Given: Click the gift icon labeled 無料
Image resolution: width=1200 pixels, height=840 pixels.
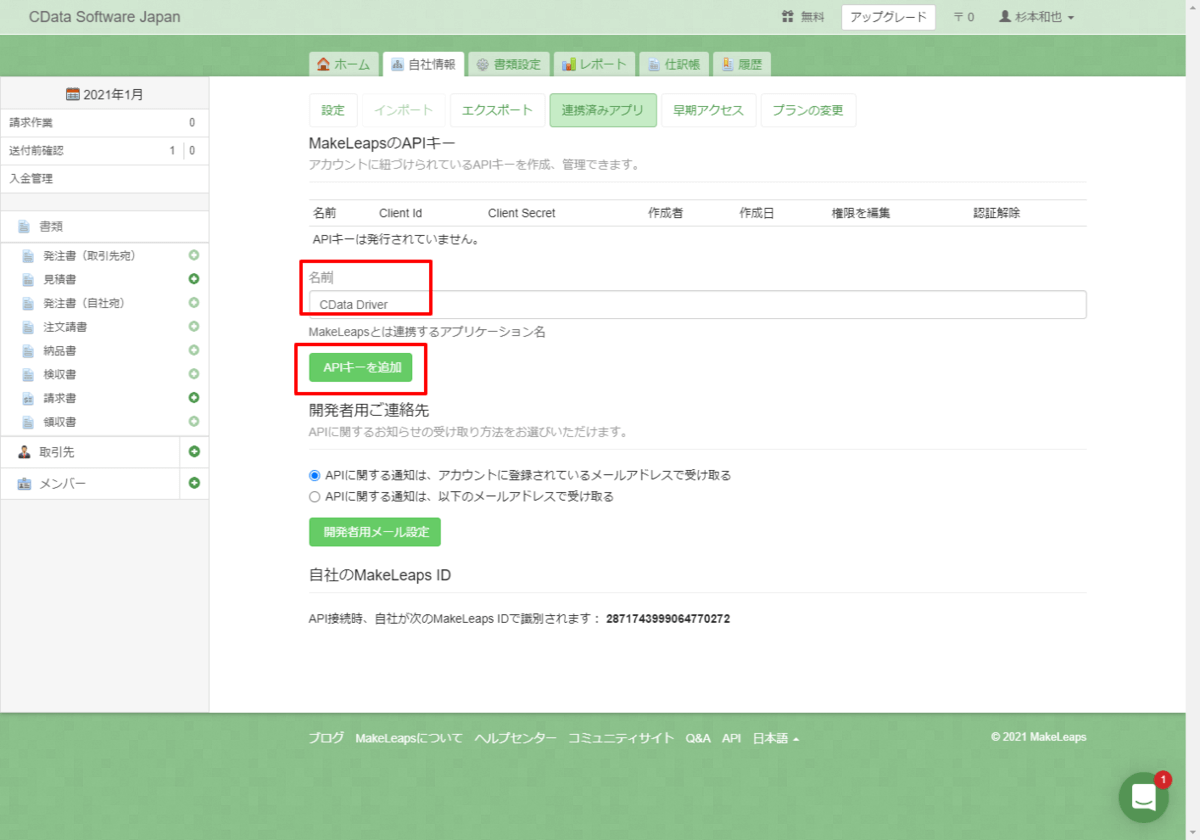Looking at the screenshot, I should point(803,17).
